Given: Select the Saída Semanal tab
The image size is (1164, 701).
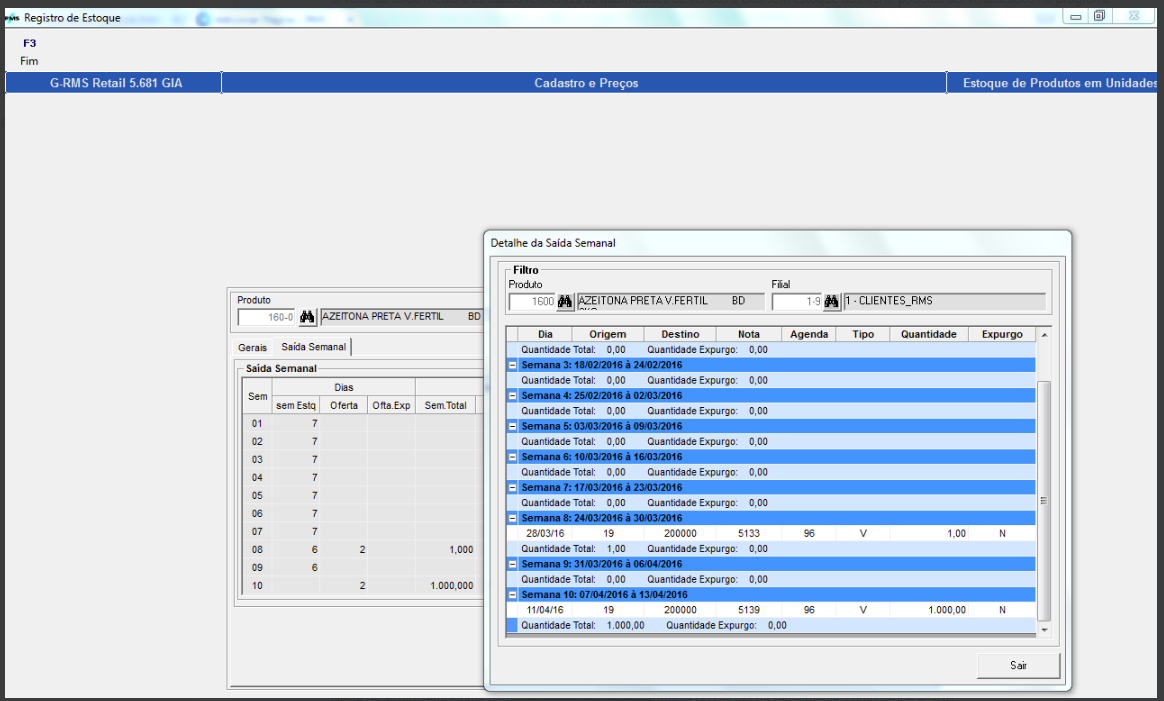Looking at the screenshot, I should (313, 347).
